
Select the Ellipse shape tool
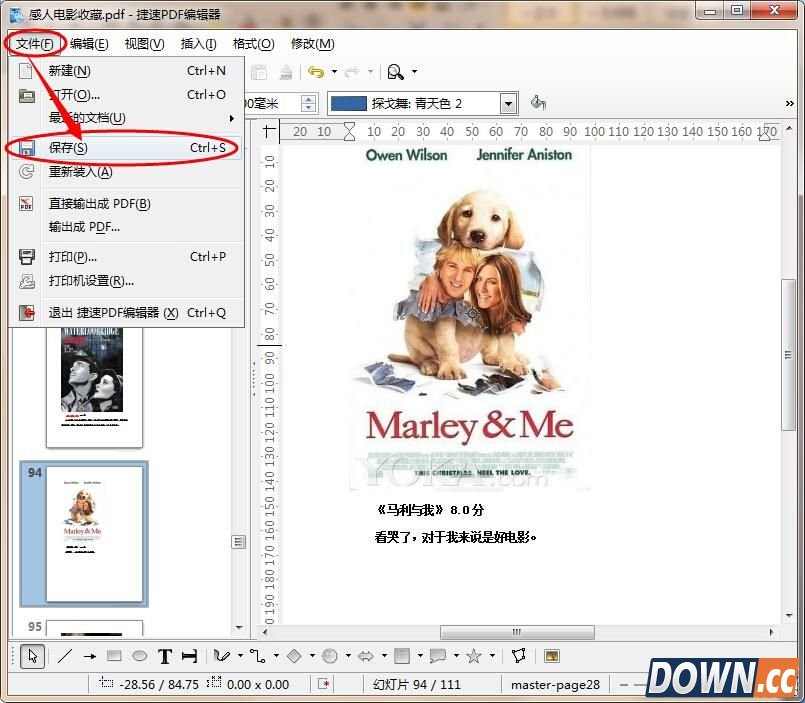[139, 656]
